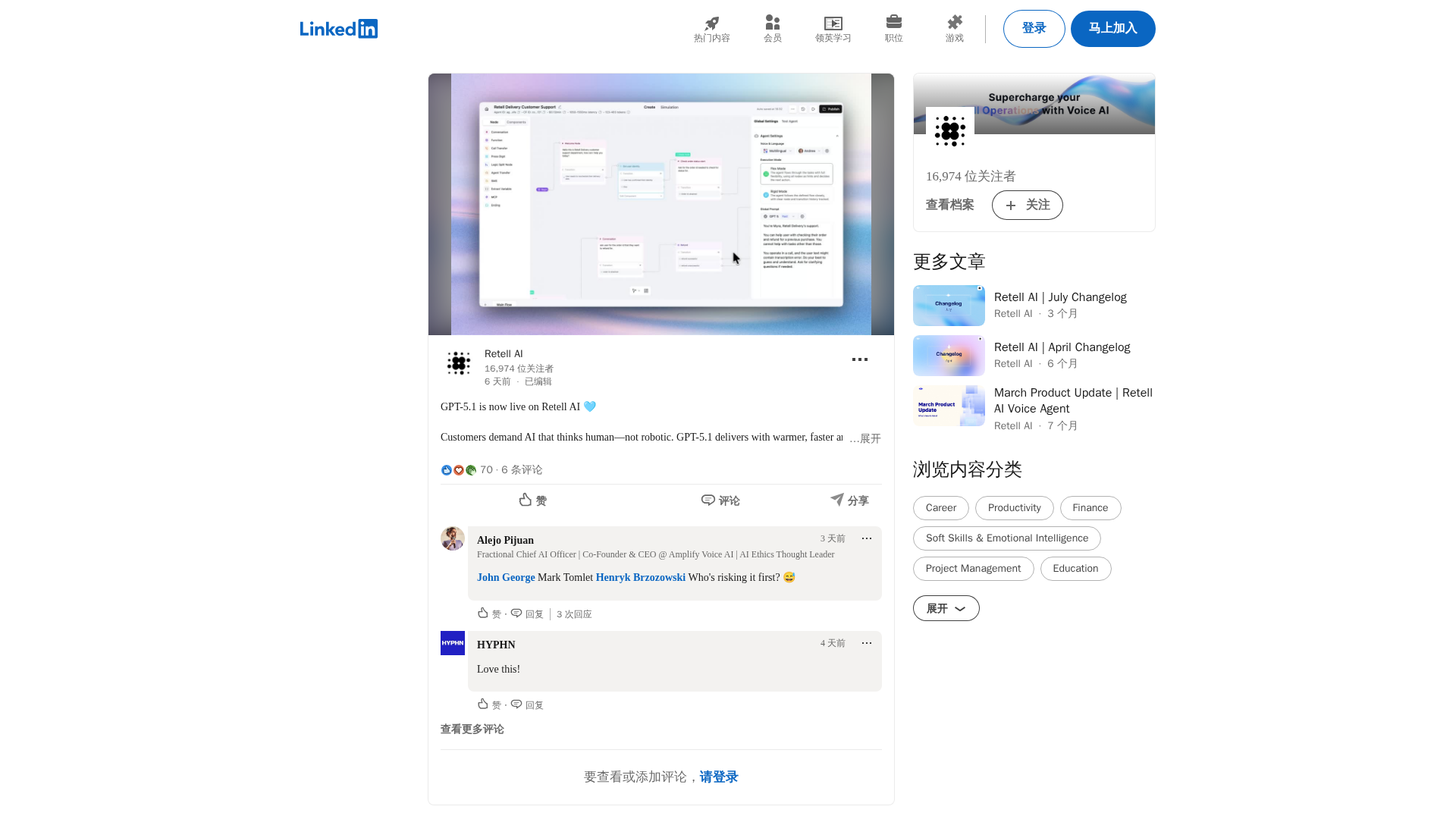Expand the categories with 展开 chevron
Screen dimensions: 1456x819
point(946,608)
